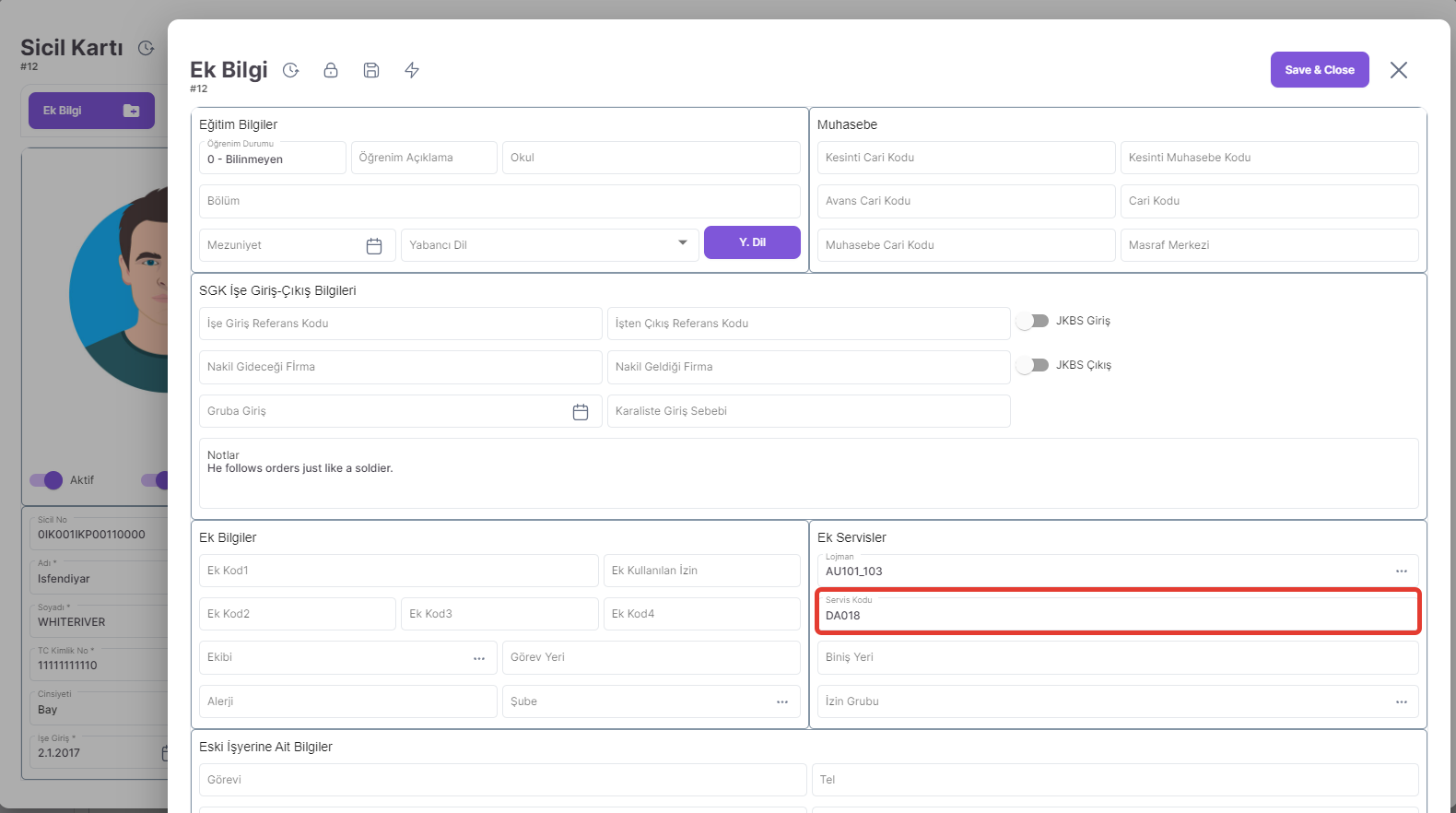Open the Ekibi lookup ellipsis

479,658
